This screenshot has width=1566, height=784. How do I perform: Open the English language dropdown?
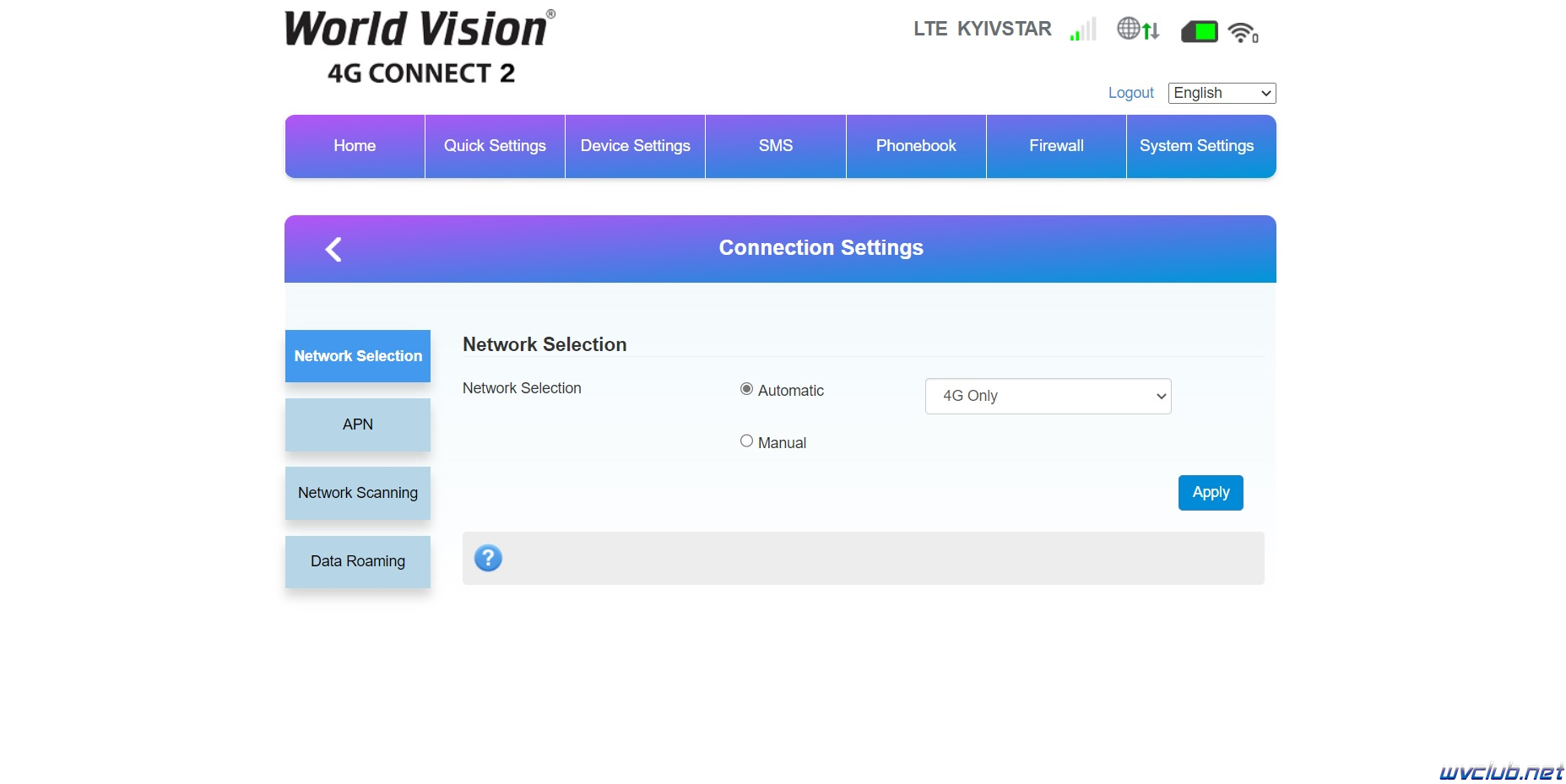[x=1222, y=93]
